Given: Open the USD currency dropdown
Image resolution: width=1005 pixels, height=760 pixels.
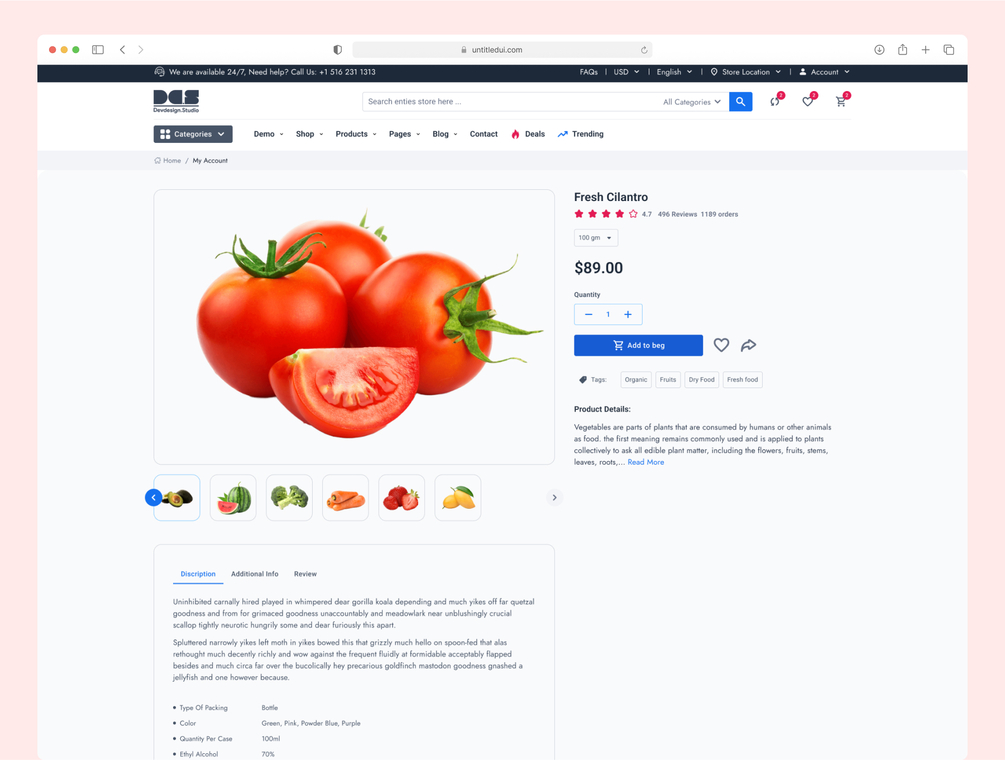Looking at the screenshot, I should (x=626, y=72).
